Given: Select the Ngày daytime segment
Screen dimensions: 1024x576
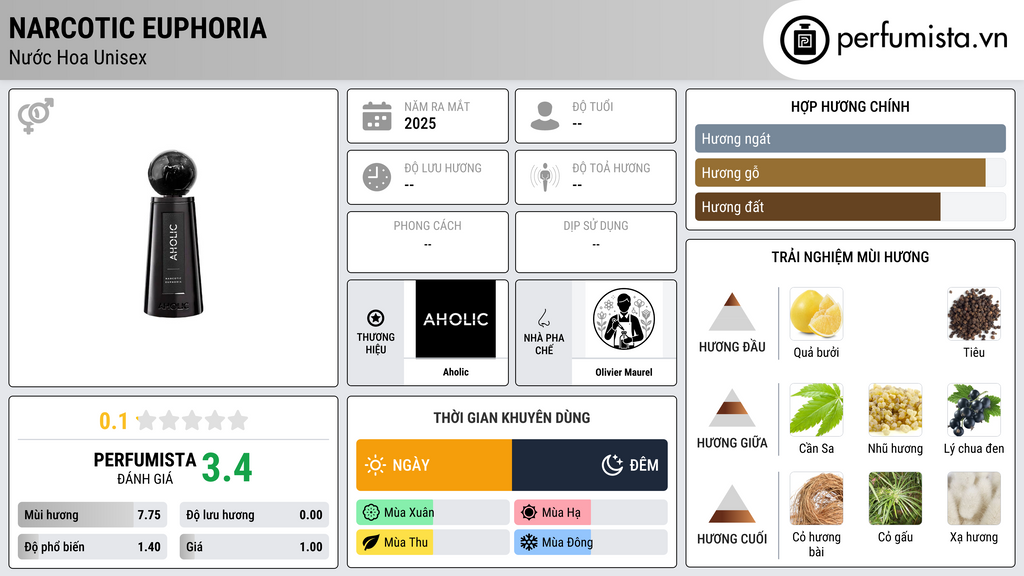Looking at the screenshot, I should click(x=434, y=465).
